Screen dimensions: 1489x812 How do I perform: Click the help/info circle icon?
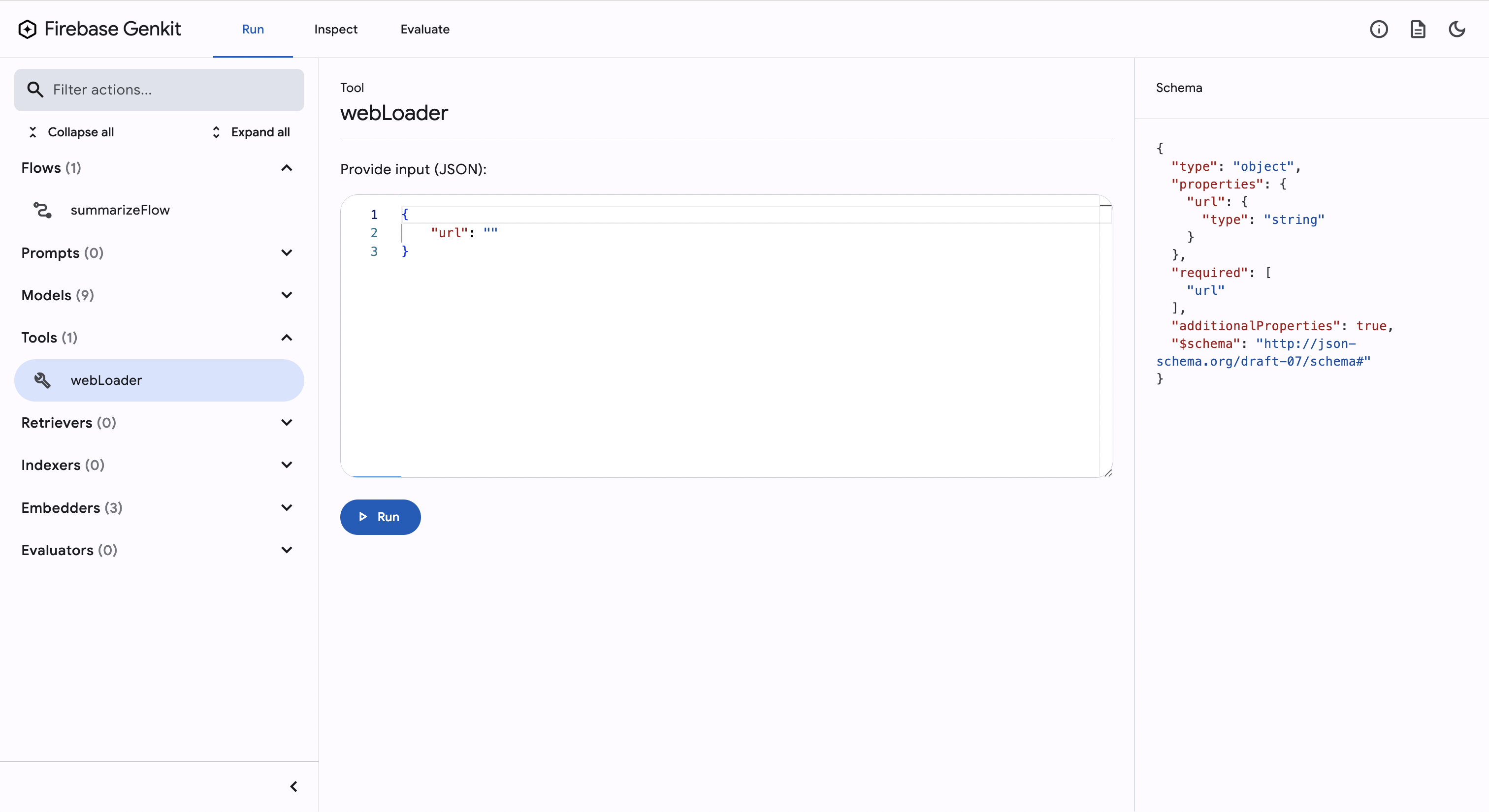pyautogui.click(x=1379, y=29)
